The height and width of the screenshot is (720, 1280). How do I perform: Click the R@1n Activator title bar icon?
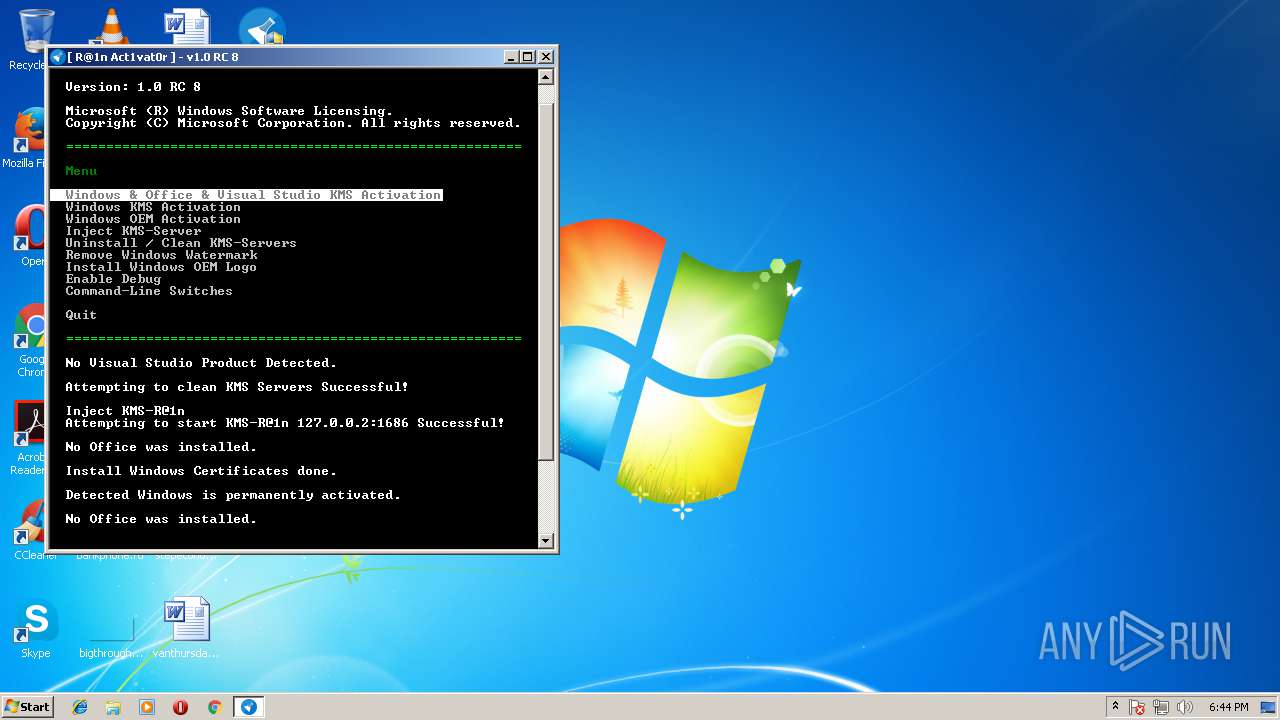[58, 57]
